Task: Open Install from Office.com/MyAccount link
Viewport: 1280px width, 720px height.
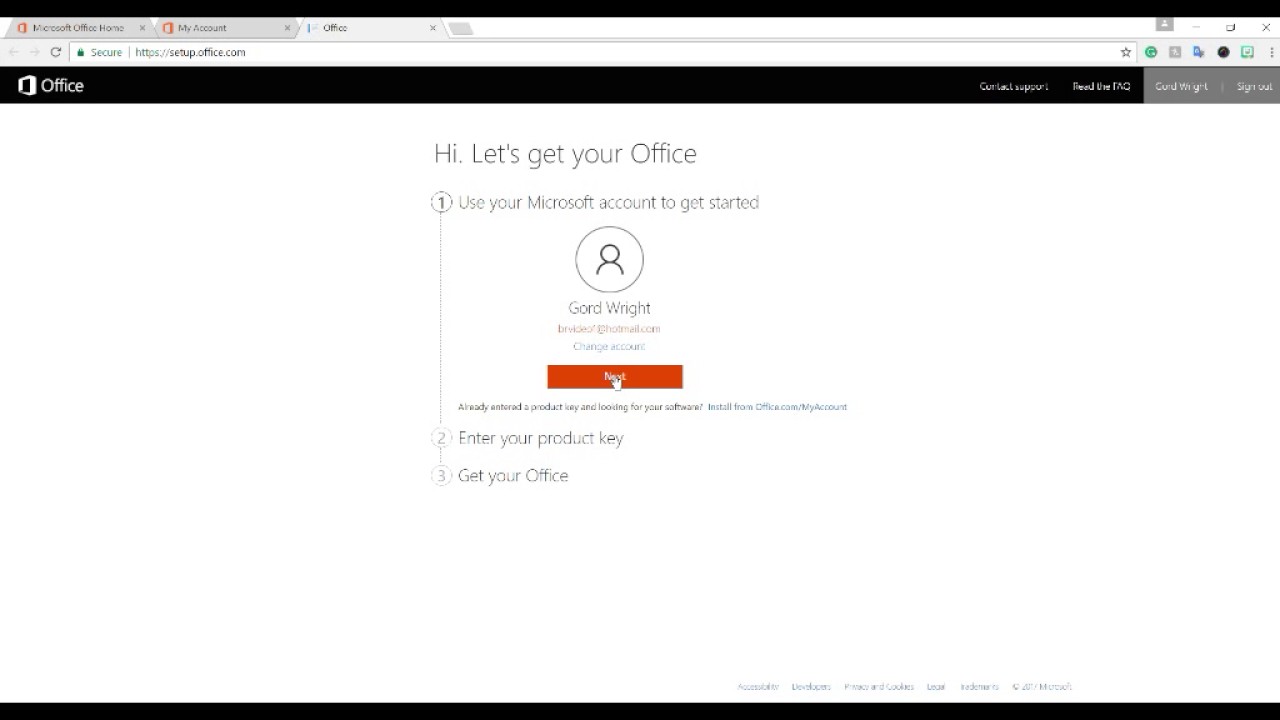Action: point(777,407)
